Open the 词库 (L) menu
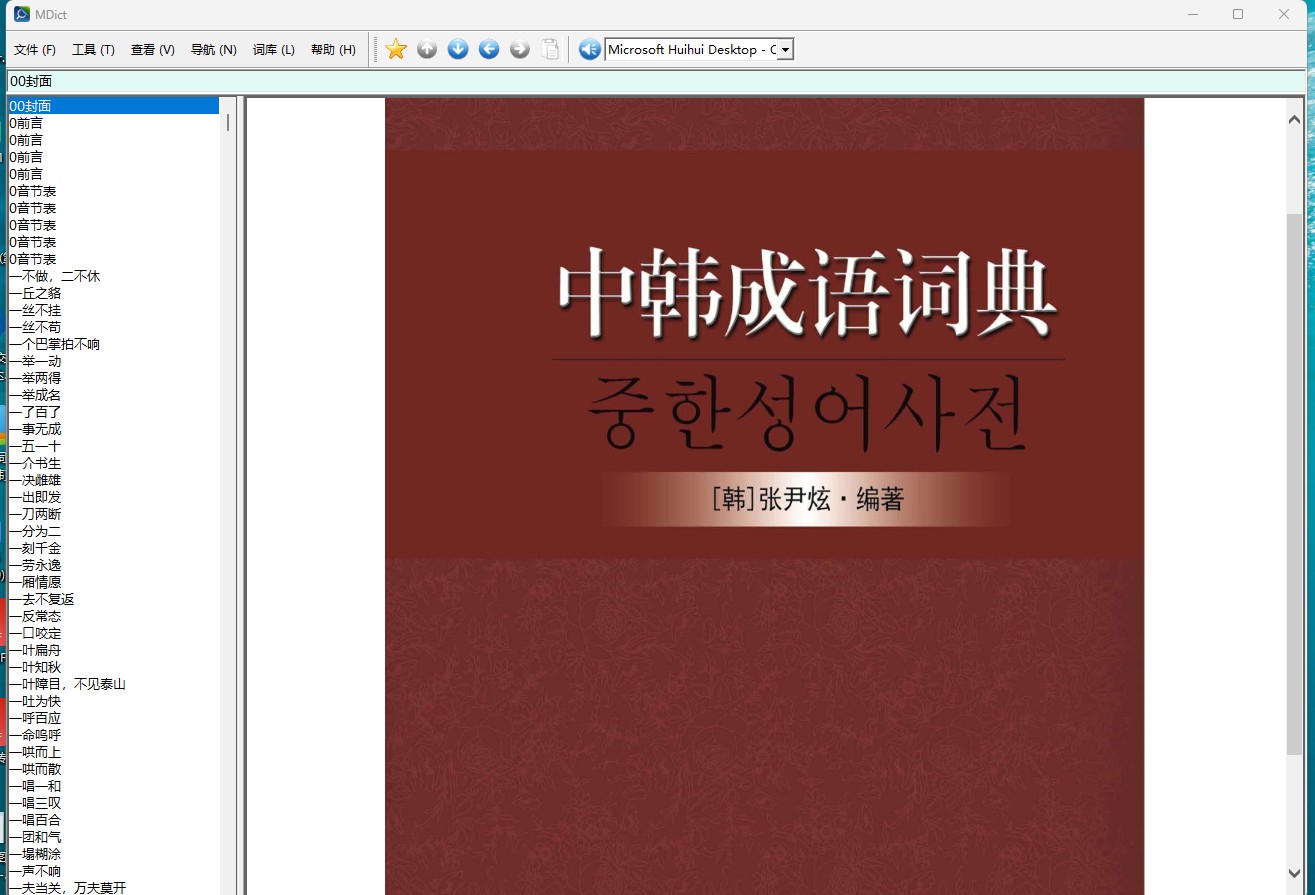The height and width of the screenshot is (895, 1315). coord(274,50)
